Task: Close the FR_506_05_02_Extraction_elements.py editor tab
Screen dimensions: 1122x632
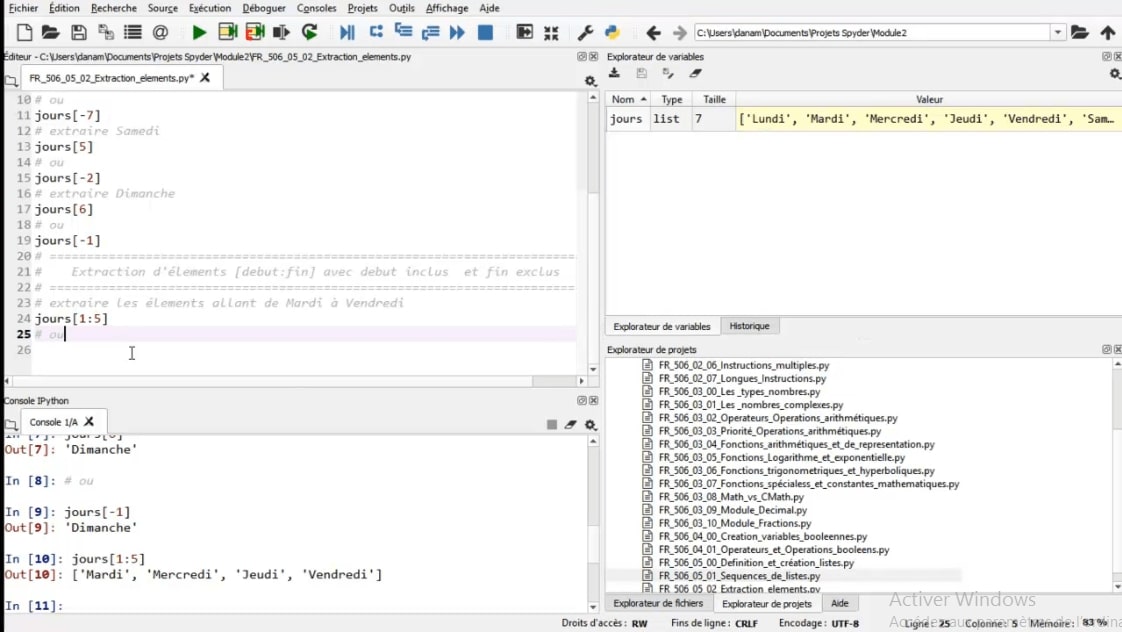Action: (206, 78)
